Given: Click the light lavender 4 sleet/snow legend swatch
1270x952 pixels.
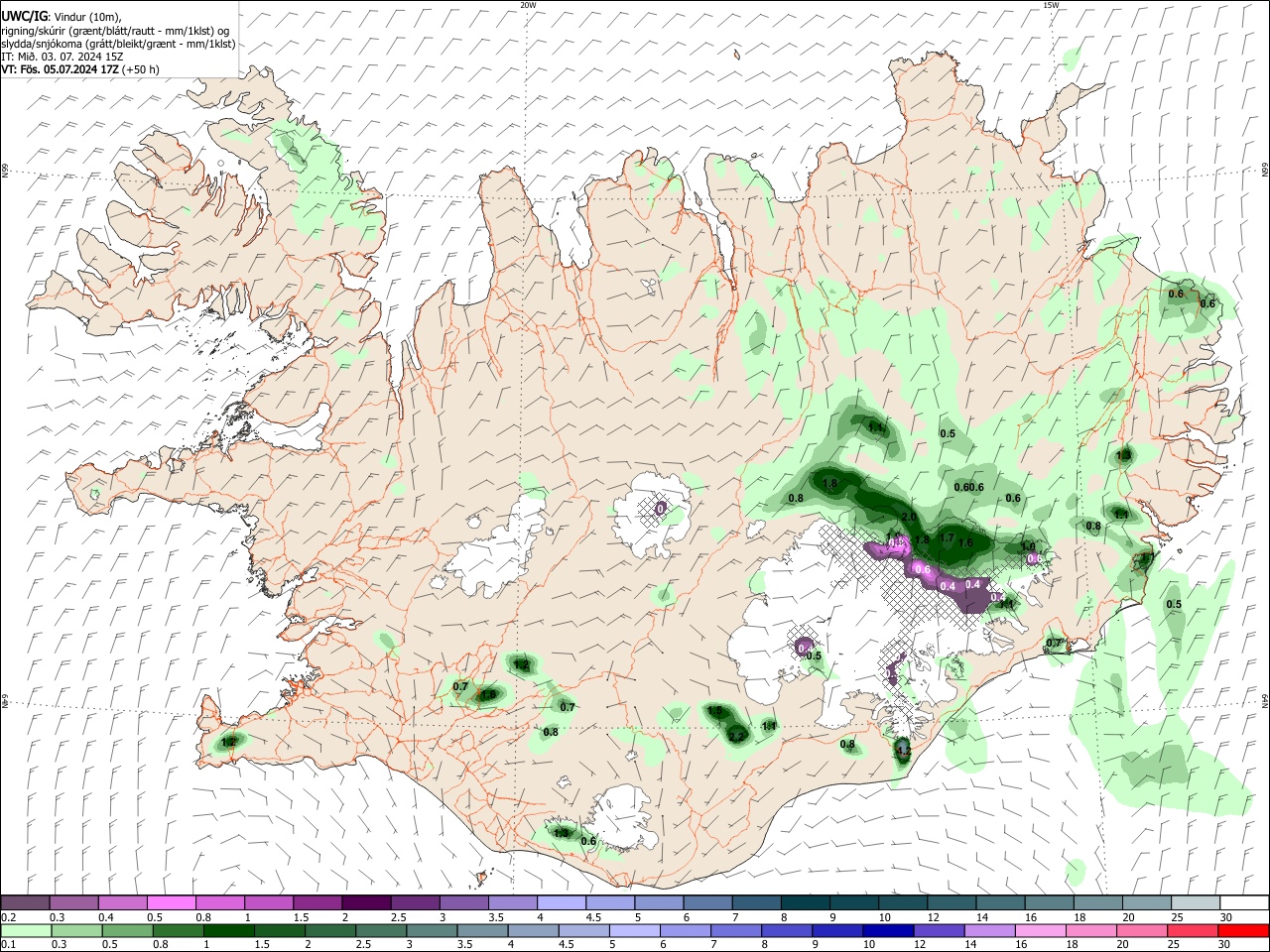Looking at the screenshot, I should [x=560, y=902].
